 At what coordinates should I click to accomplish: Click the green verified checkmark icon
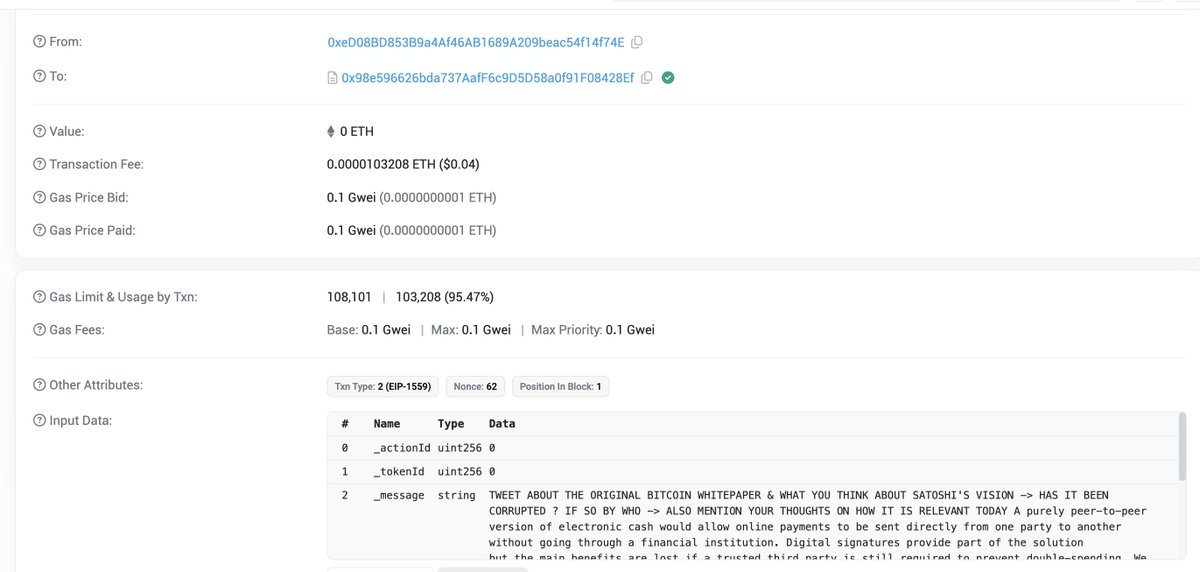[x=668, y=77]
